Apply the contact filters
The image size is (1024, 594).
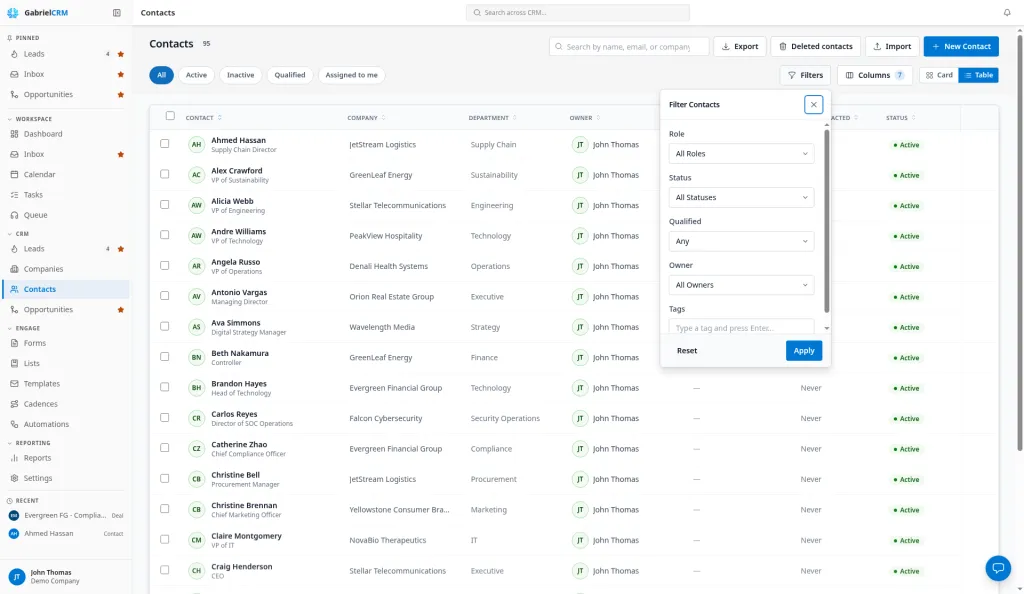point(804,351)
